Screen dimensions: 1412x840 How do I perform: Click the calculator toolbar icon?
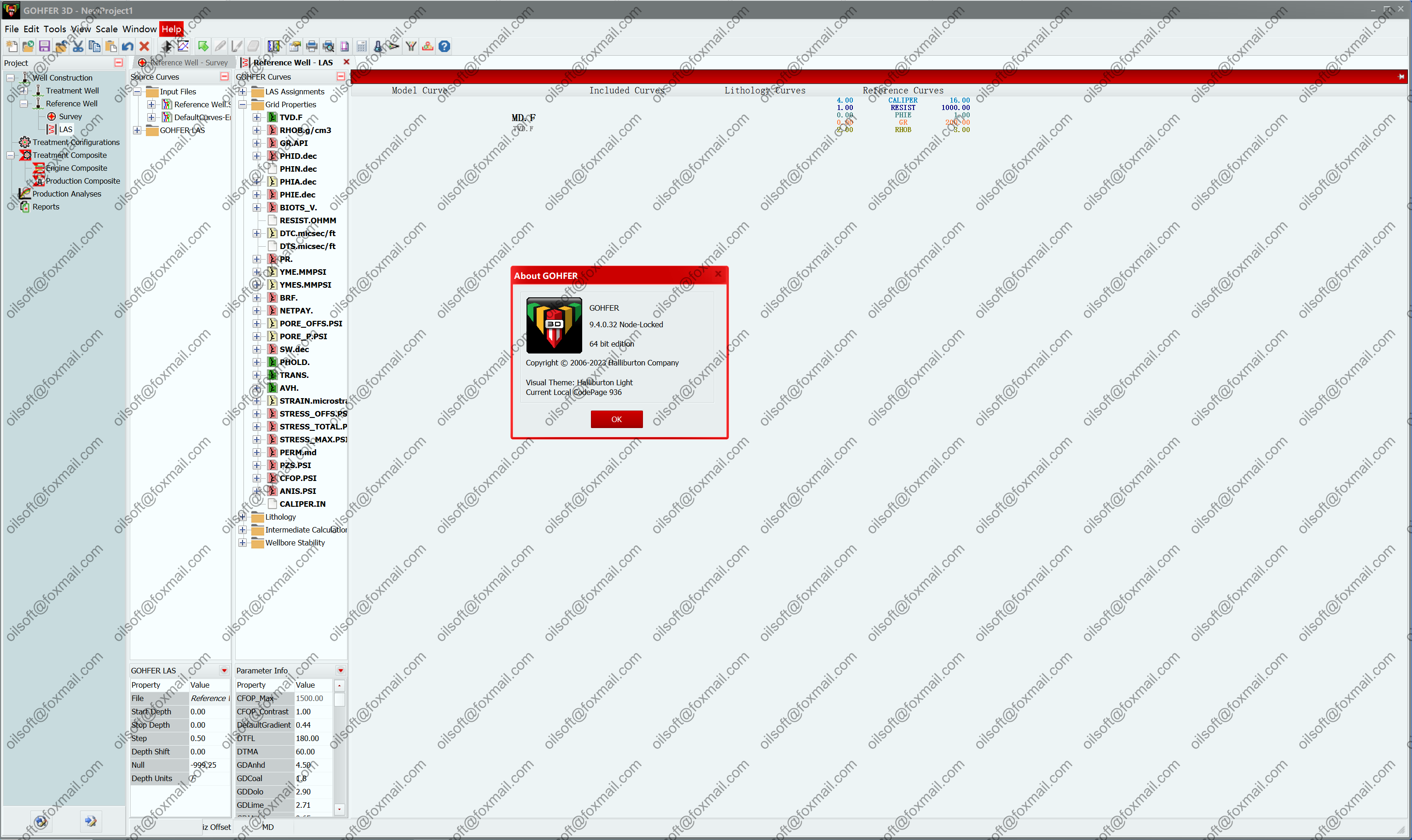coord(362,46)
